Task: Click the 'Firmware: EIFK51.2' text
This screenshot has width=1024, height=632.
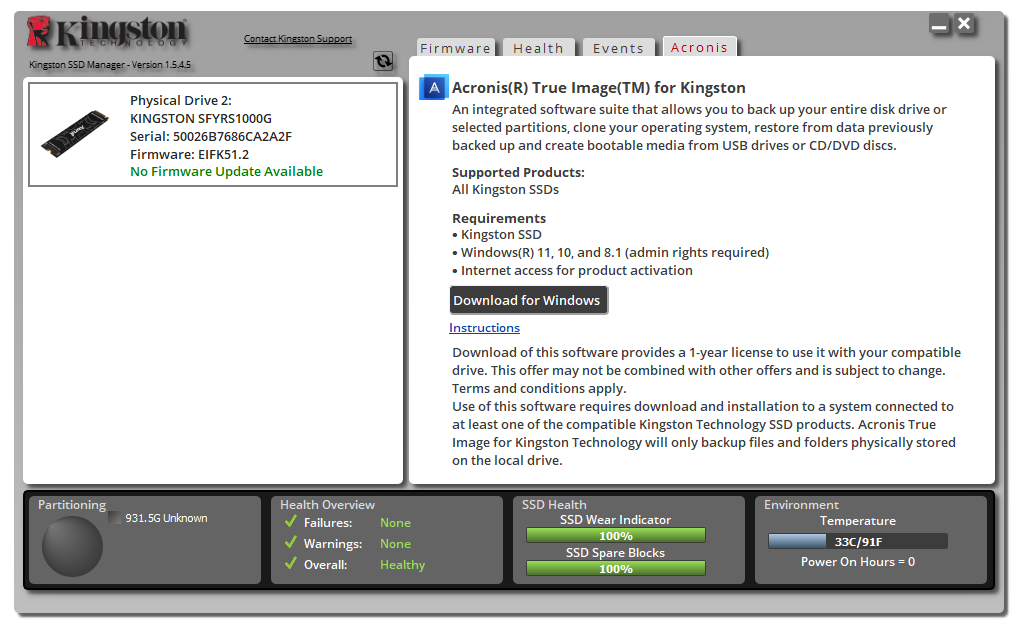Action: point(189,155)
